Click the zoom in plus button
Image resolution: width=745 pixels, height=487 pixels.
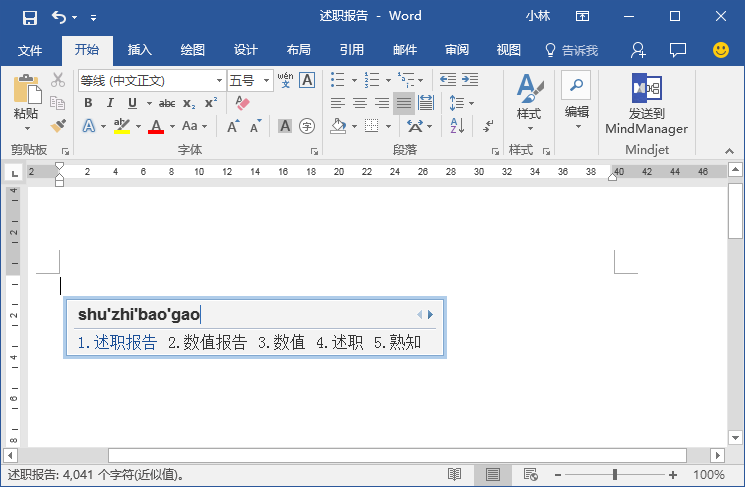673,474
